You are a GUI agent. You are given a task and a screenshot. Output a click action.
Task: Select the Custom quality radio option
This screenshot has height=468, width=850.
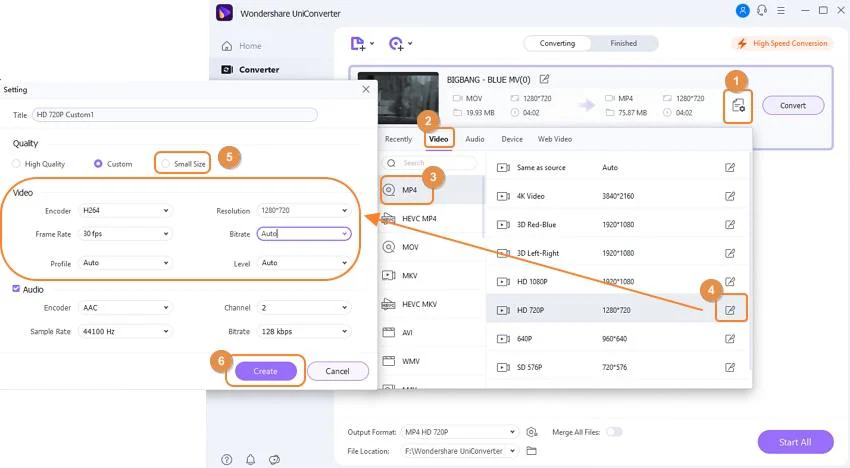tap(98, 164)
